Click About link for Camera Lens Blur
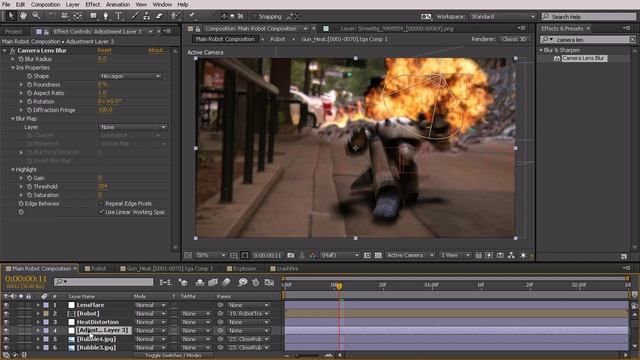 point(157,50)
